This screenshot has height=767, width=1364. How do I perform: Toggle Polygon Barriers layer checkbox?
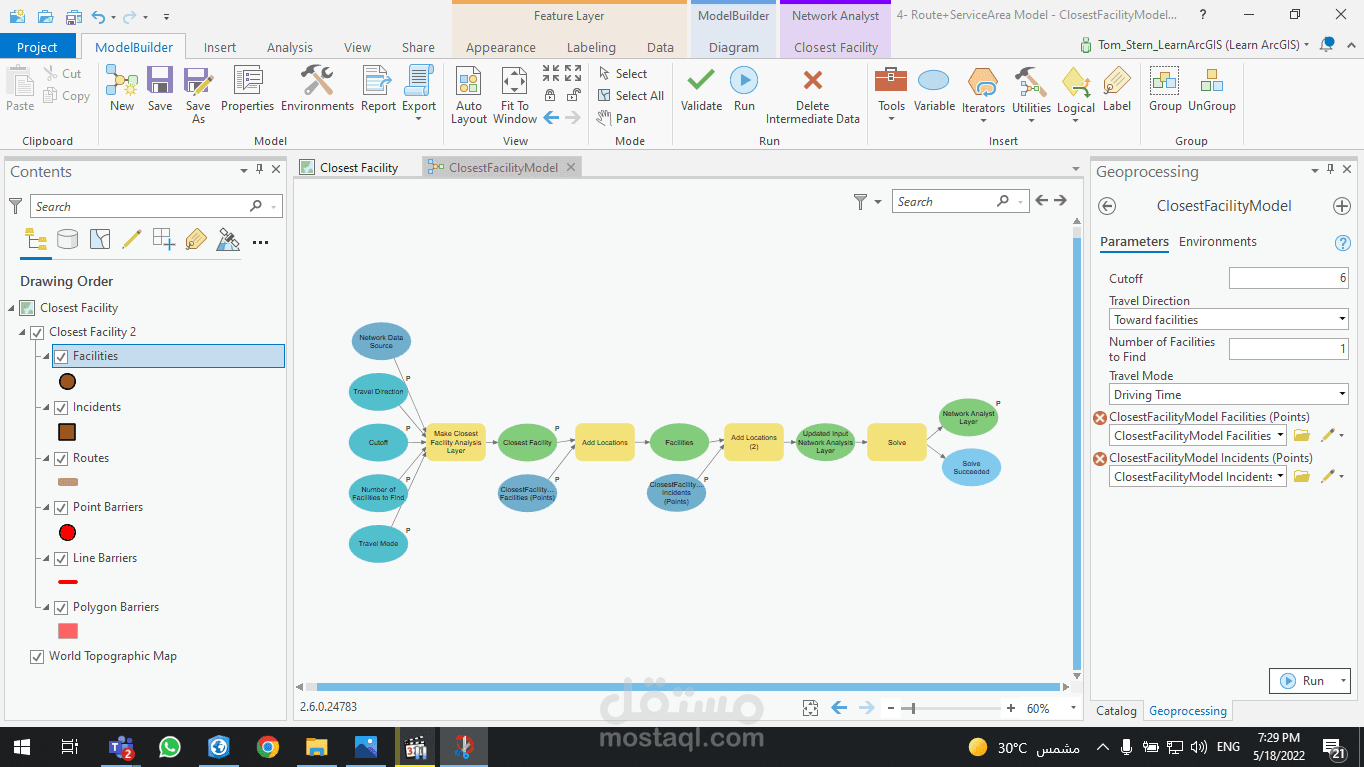point(61,607)
